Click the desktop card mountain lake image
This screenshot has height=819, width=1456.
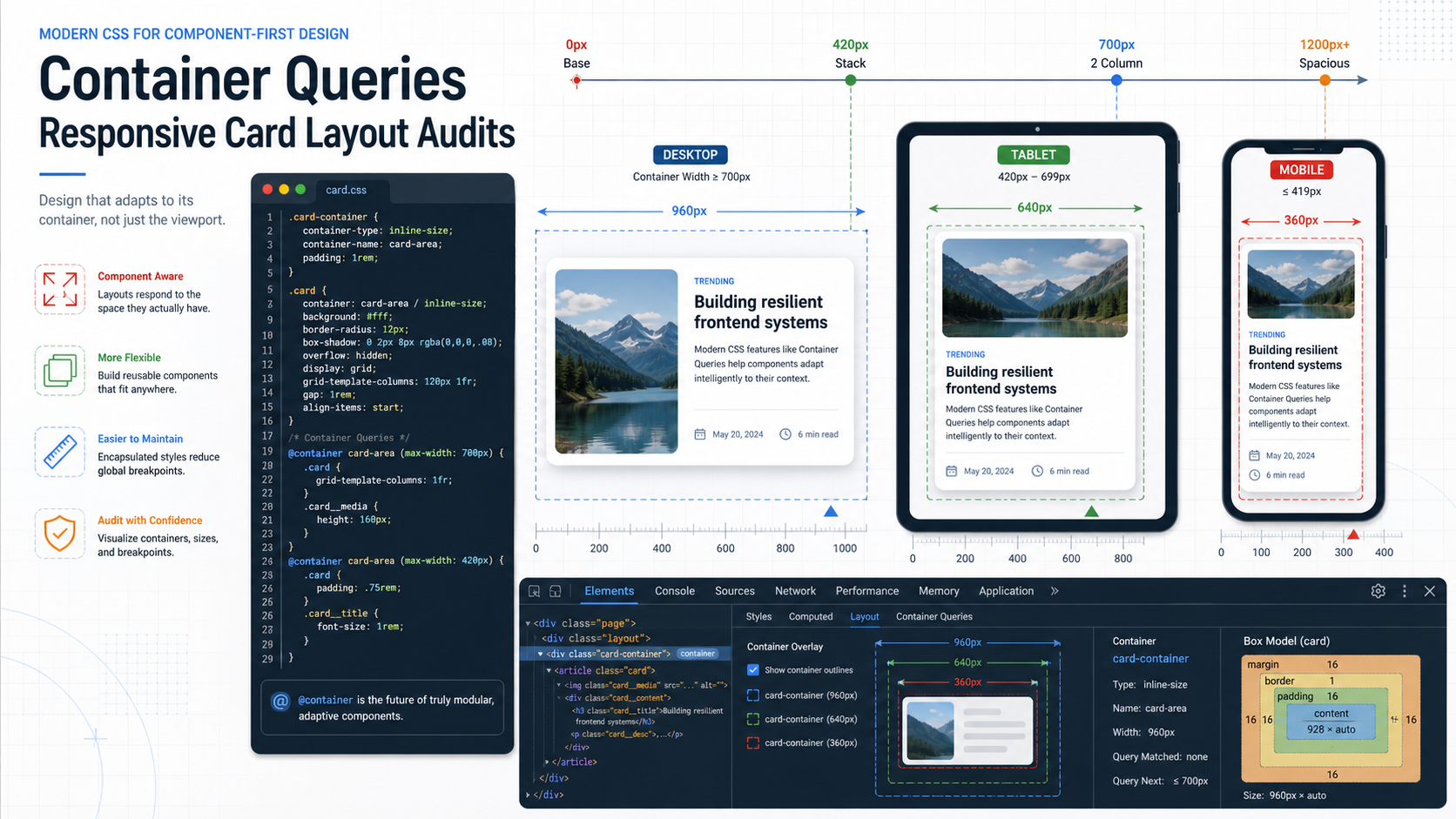click(x=617, y=361)
